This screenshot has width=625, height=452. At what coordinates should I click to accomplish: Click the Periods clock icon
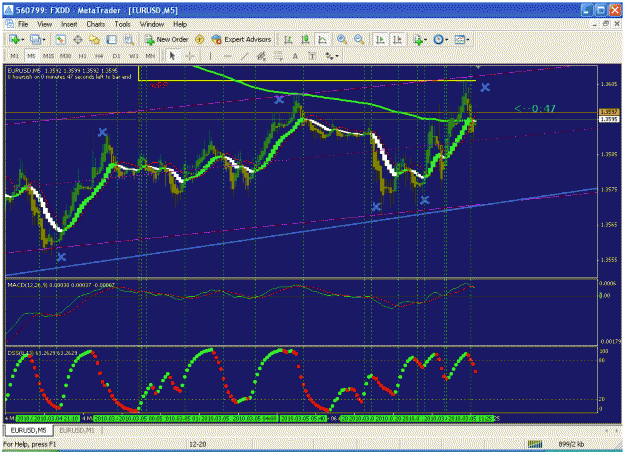[x=438, y=39]
